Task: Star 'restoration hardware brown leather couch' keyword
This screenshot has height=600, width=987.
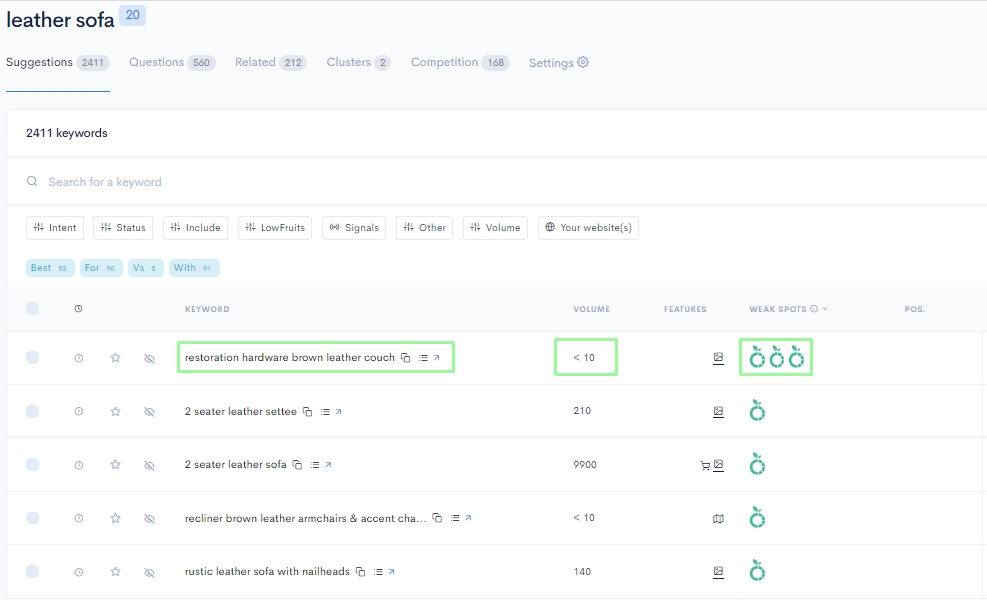Action: (x=115, y=358)
